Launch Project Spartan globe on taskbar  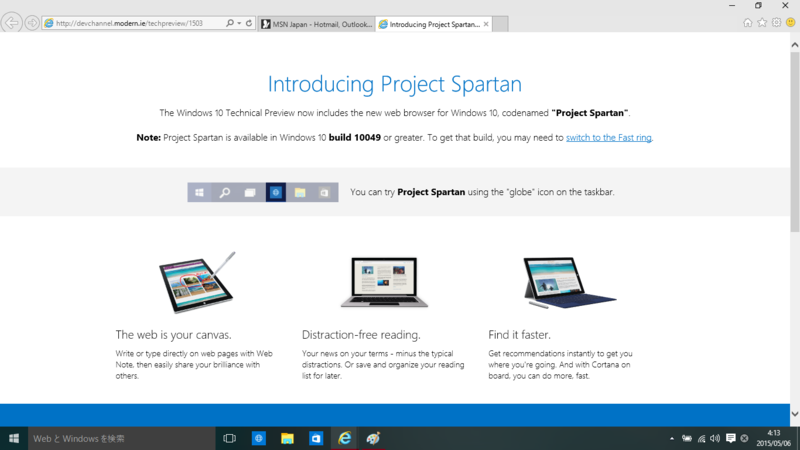pos(259,438)
